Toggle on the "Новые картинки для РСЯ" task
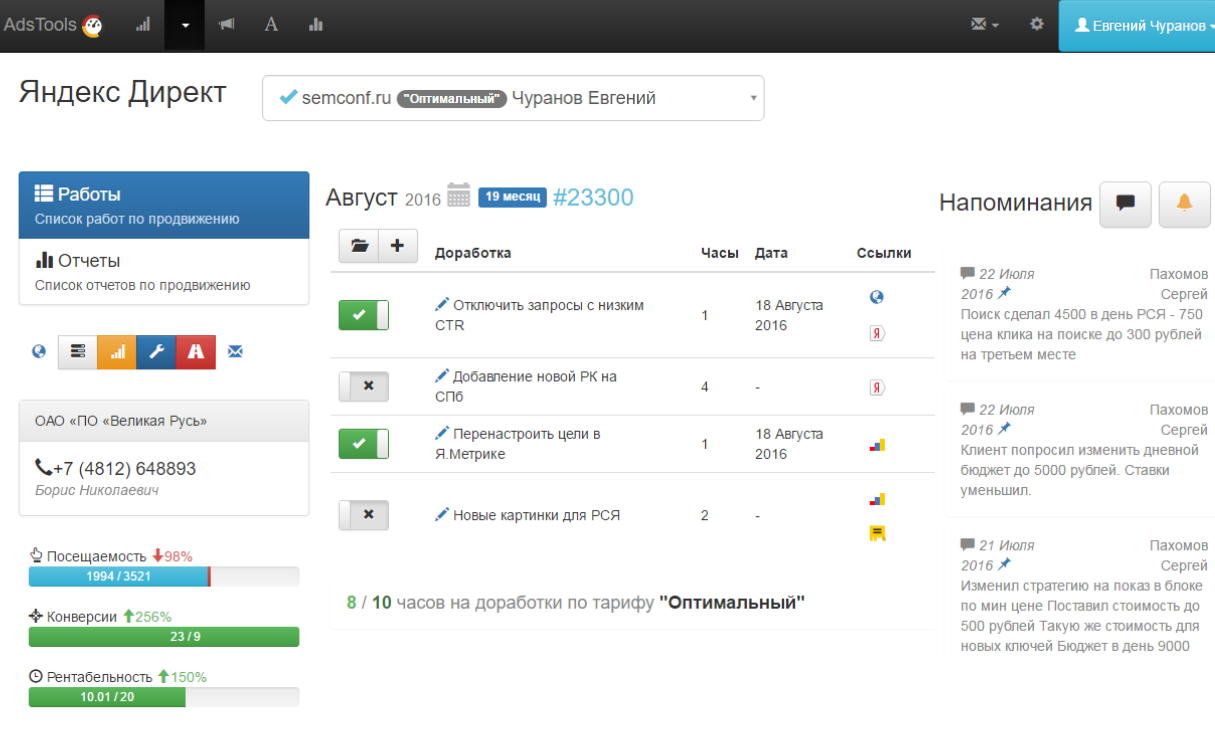Viewport: 1215px width, 740px height. coord(364,515)
